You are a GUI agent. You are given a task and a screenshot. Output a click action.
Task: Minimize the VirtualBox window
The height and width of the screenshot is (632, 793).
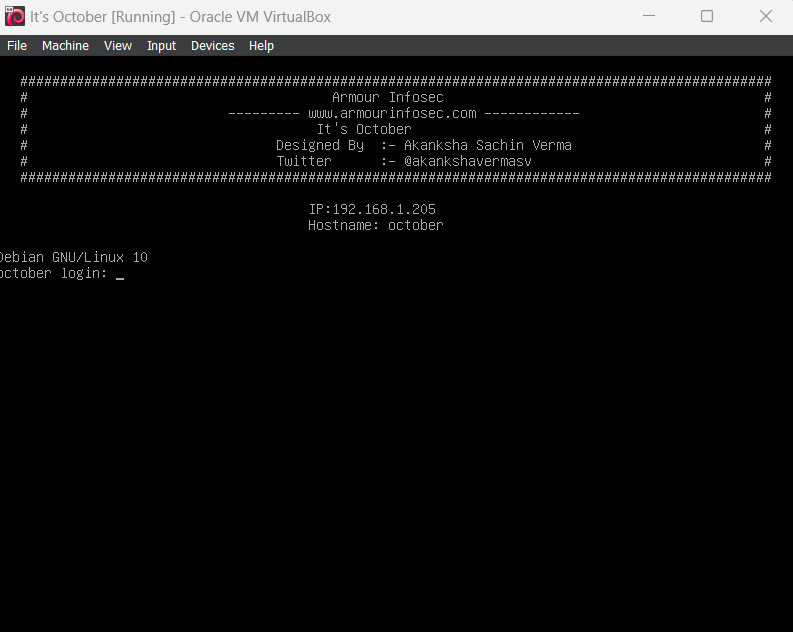pyautogui.click(x=649, y=16)
